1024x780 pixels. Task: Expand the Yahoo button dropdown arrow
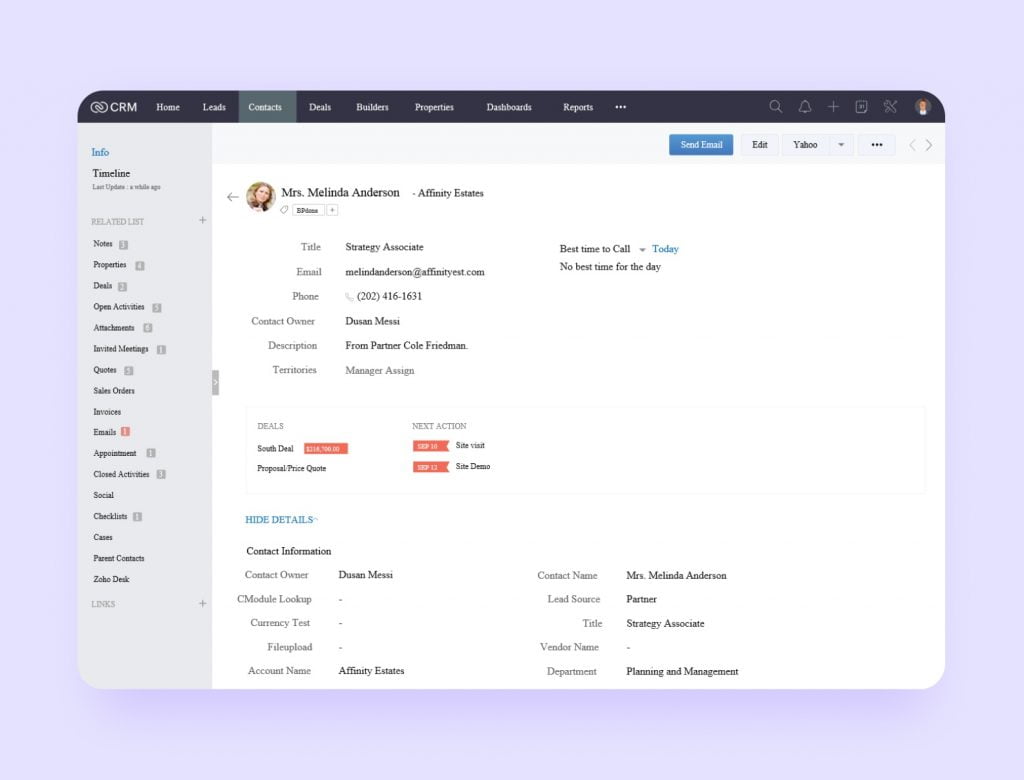pyautogui.click(x=840, y=144)
